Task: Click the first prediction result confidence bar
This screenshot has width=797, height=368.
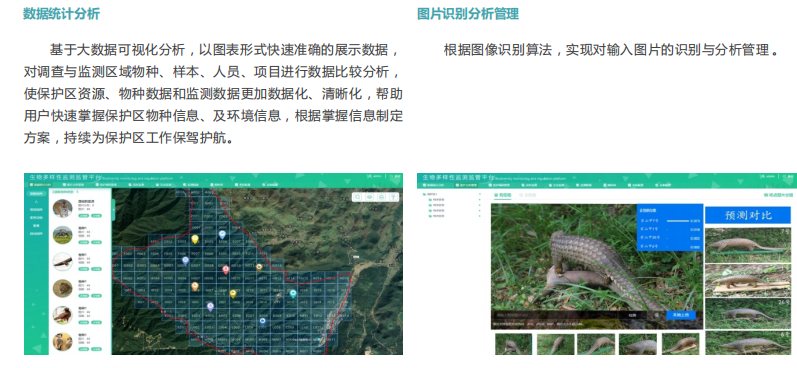Action: point(678,221)
